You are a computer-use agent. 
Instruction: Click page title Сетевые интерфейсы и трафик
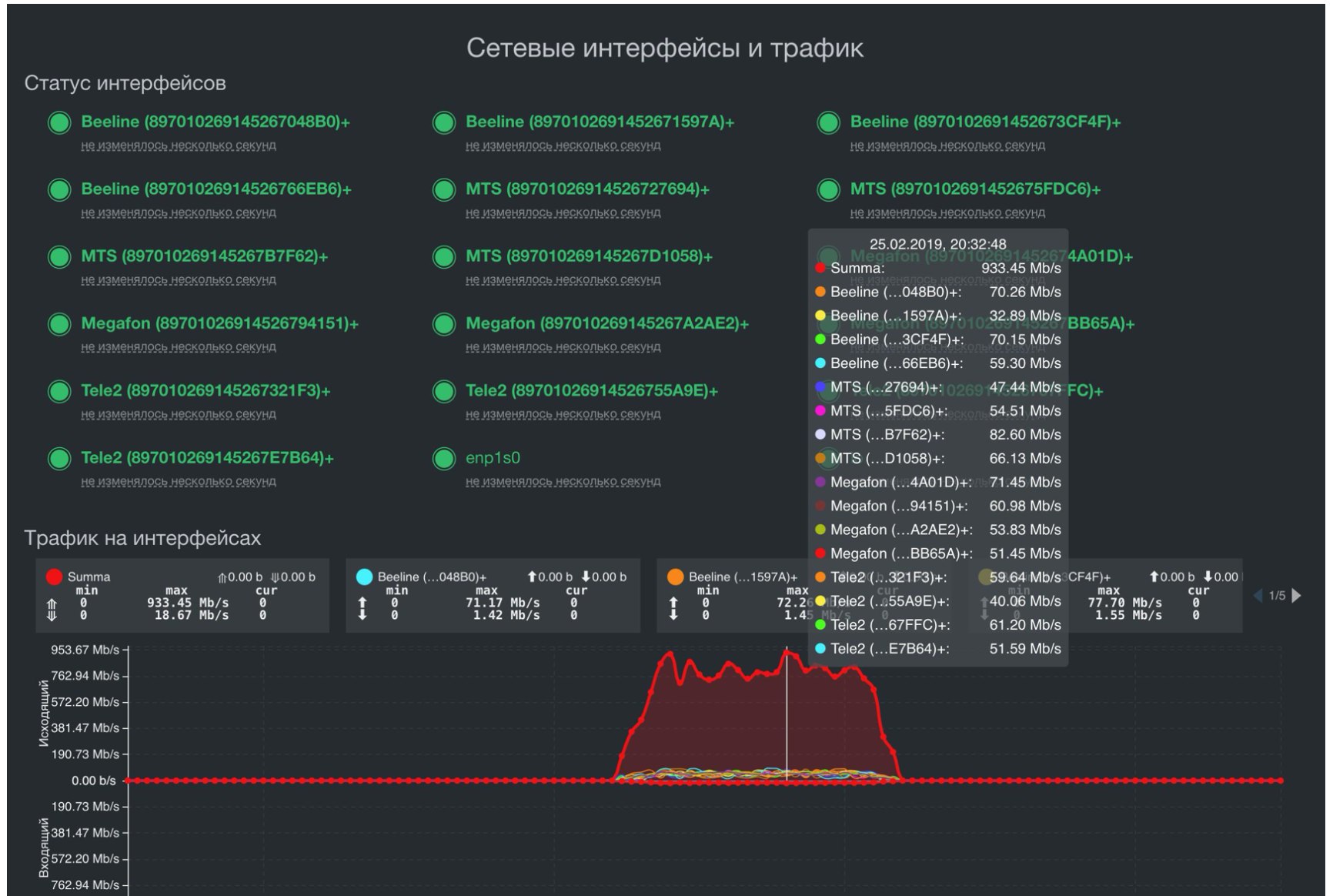665,48
